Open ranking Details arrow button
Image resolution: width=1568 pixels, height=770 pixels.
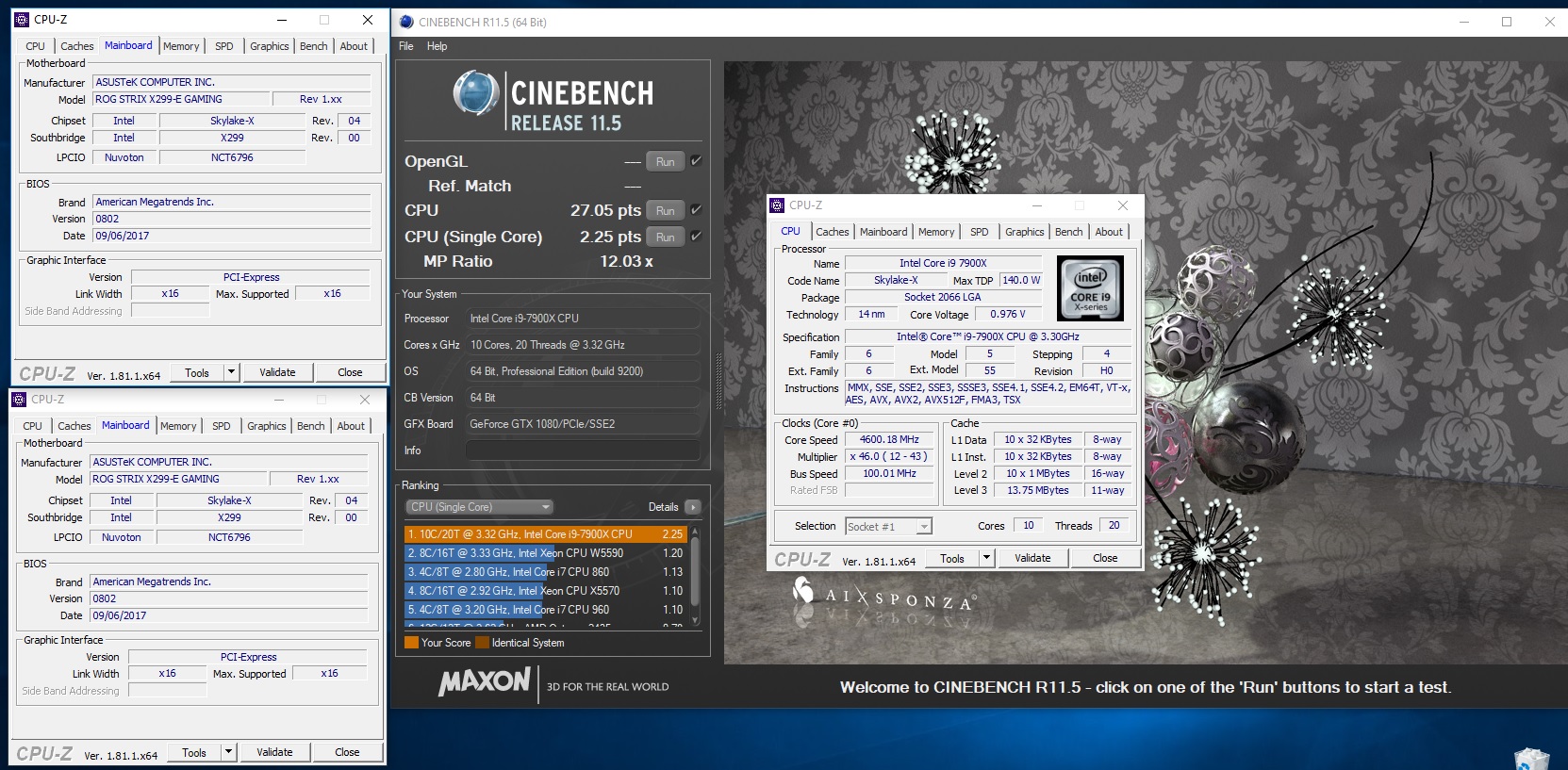(693, 507)
